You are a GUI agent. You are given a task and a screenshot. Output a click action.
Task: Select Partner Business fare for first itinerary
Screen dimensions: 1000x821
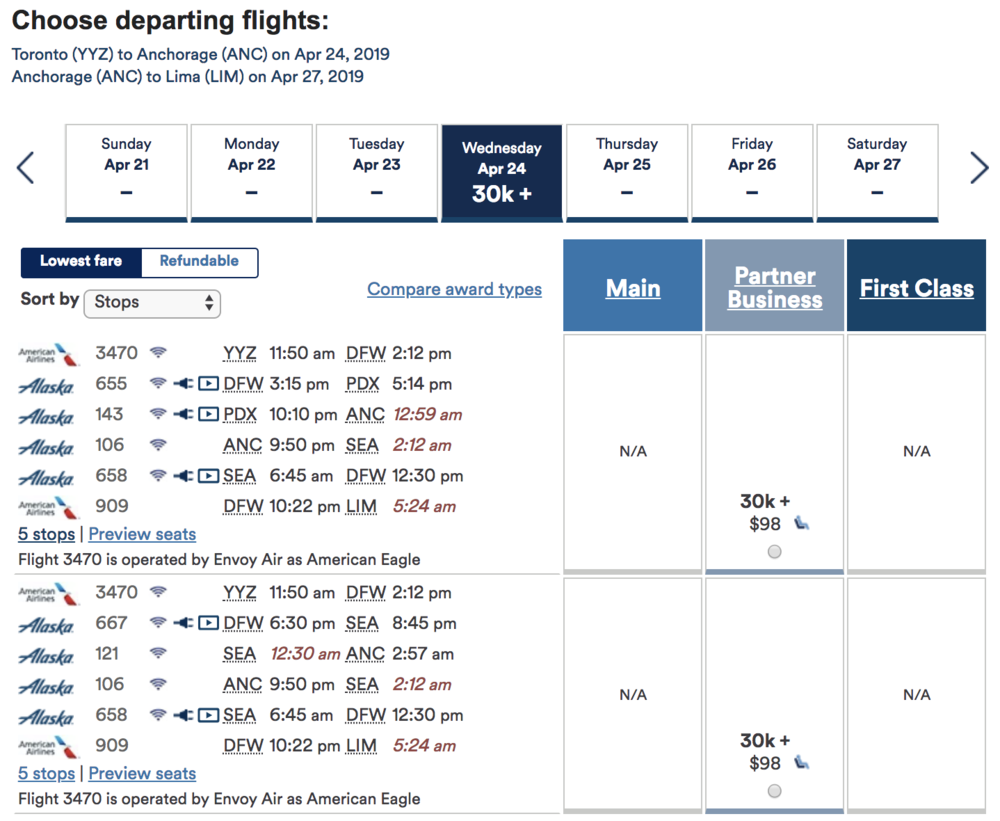coord(775,551)
